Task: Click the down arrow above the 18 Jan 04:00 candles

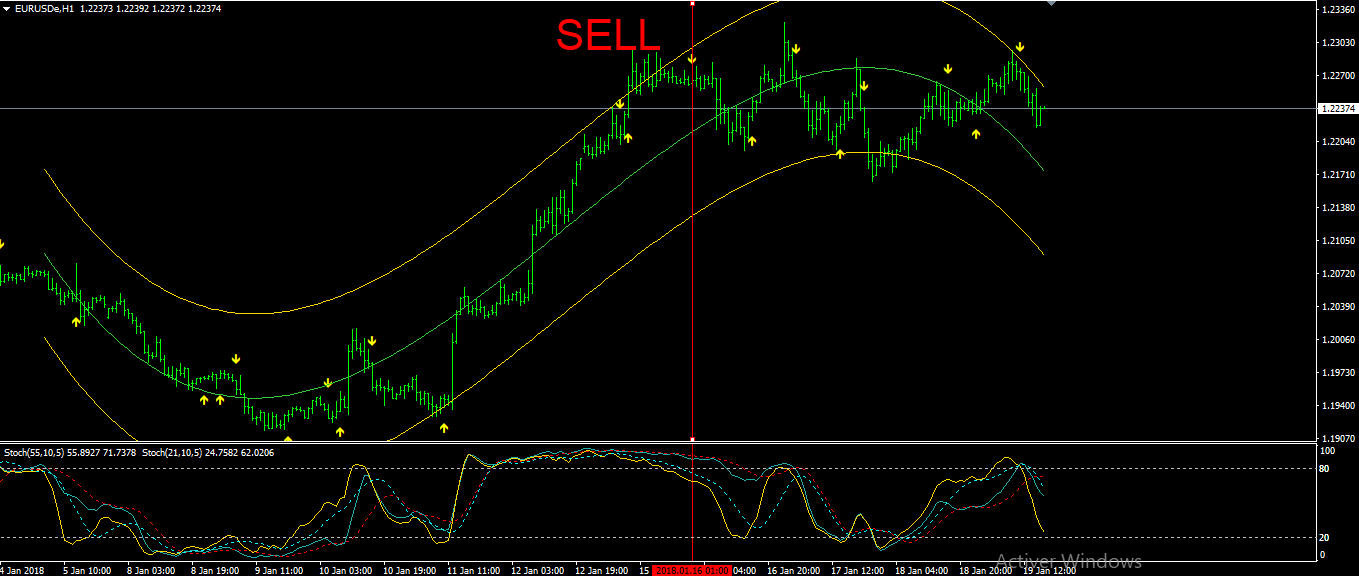Action: click(948, 68)
